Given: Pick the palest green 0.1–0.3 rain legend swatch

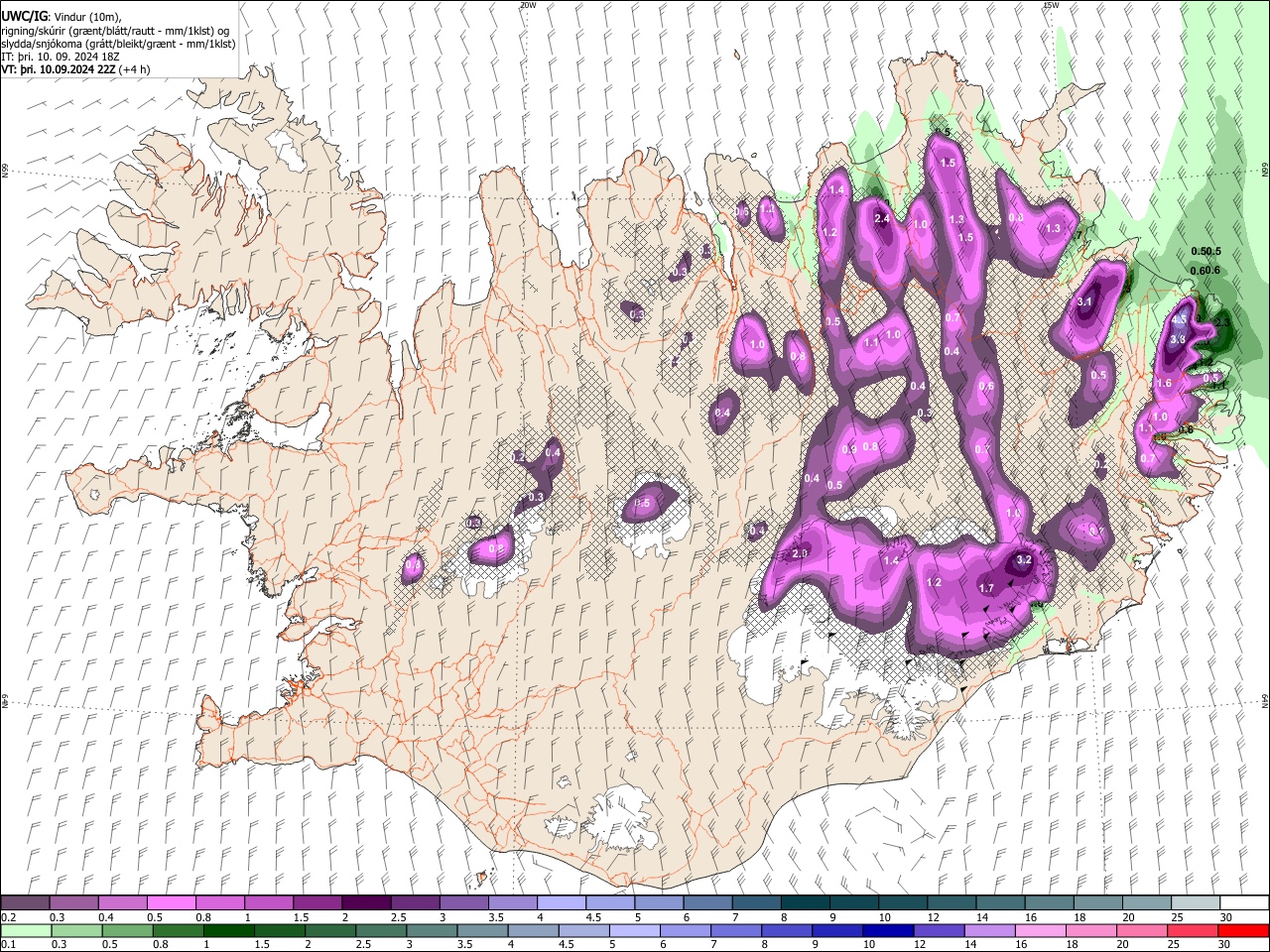Looking at the screenshot, I should [x=26, y=931].
